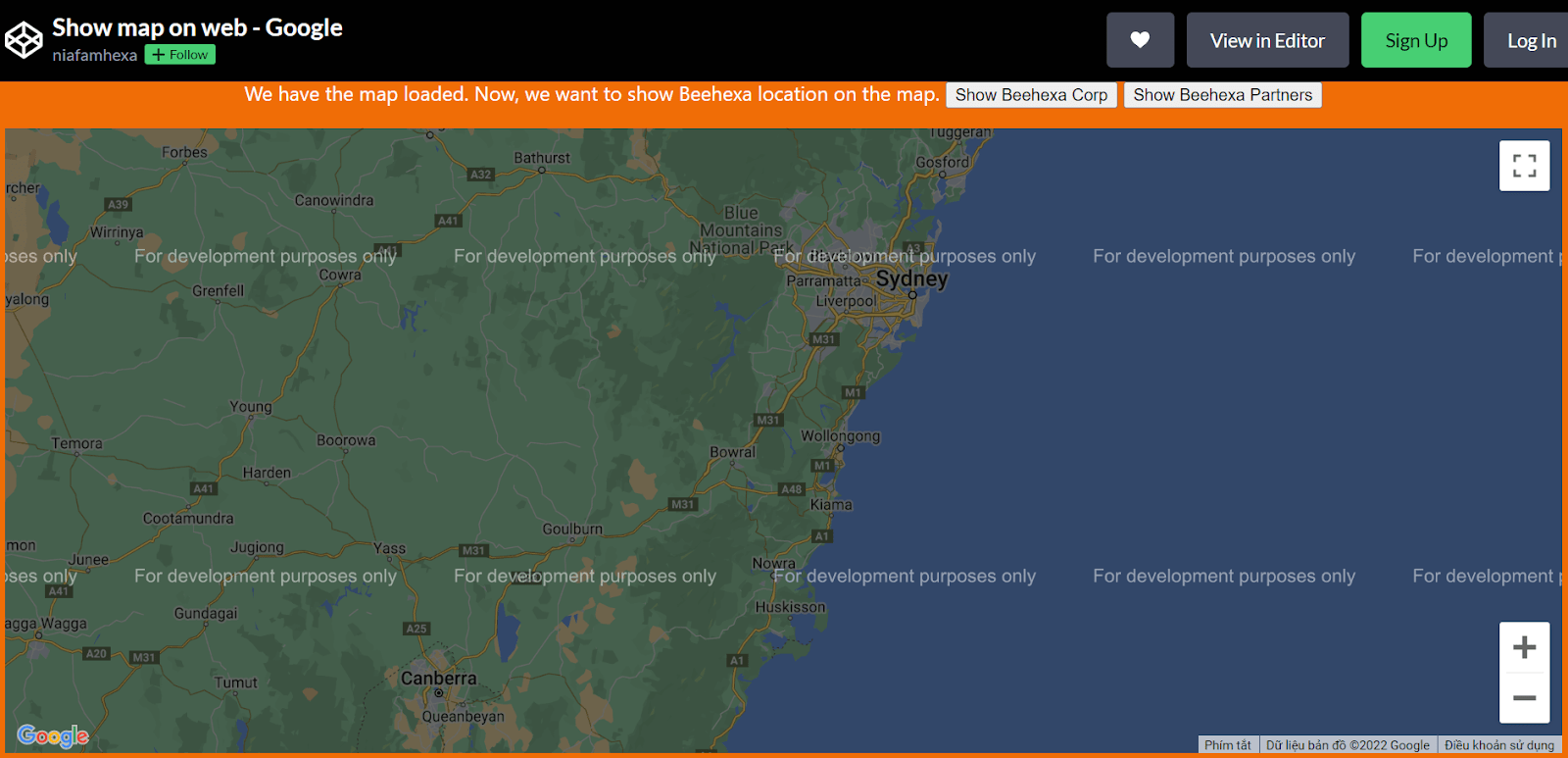Click the Liverpool label on the map

[x=847, y=301]
